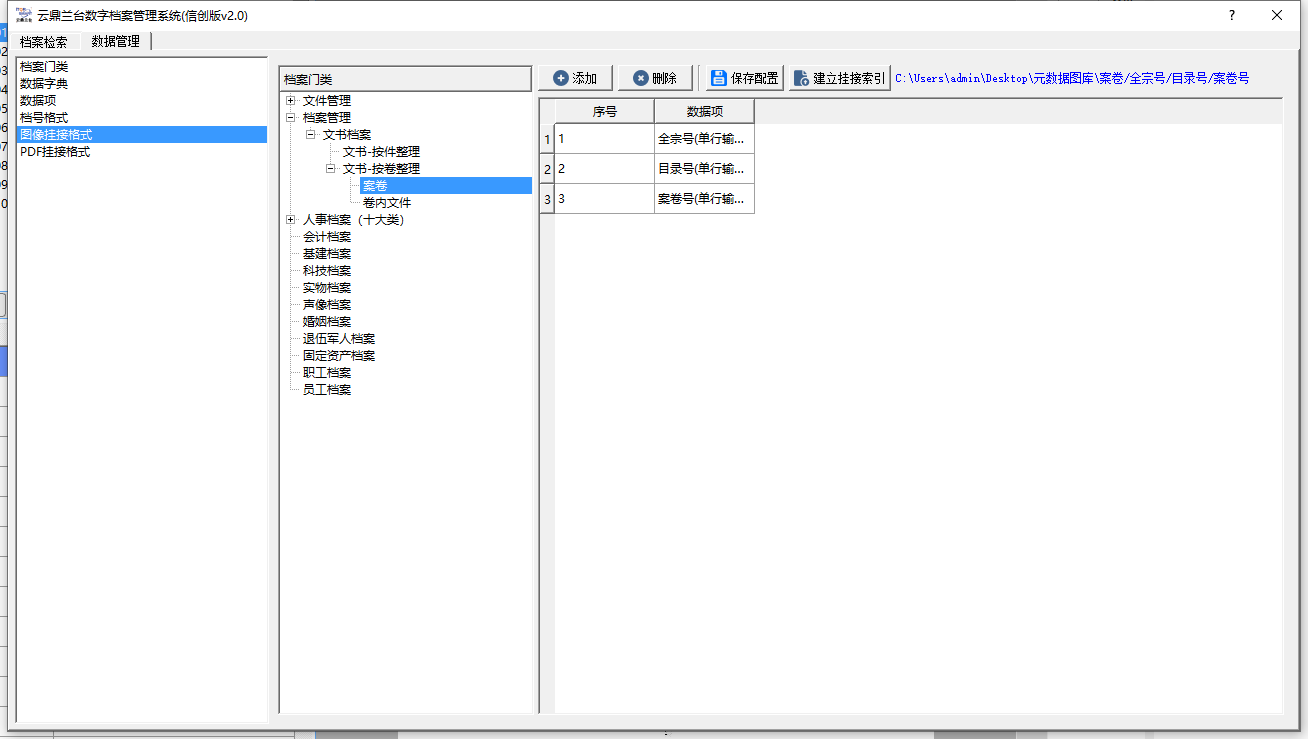1308x739 pixels.
Task: Select the 会计档案 tree item
Action: 327,236
